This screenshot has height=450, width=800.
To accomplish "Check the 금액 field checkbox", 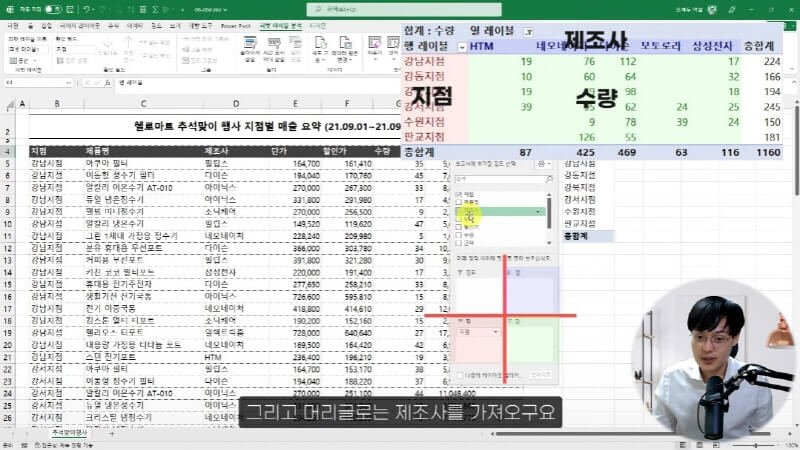I will tap(458, 243).
